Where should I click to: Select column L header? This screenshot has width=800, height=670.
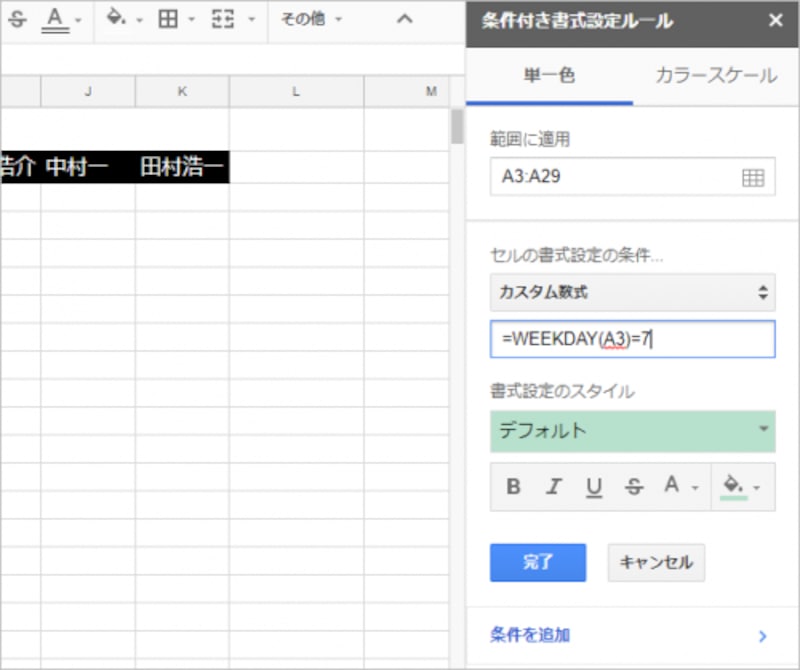[296, 91]
